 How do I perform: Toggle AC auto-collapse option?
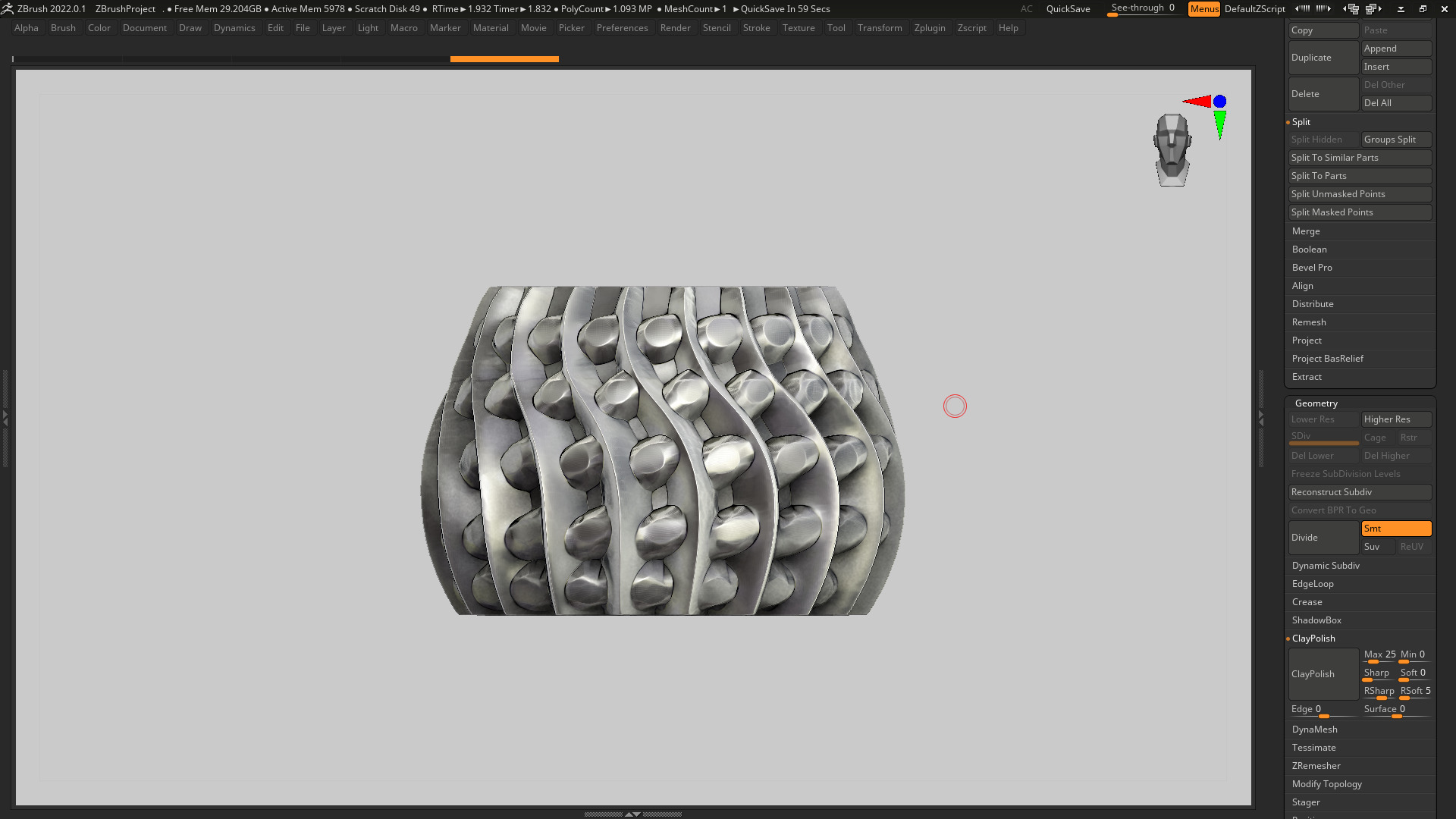point(1026,9)
